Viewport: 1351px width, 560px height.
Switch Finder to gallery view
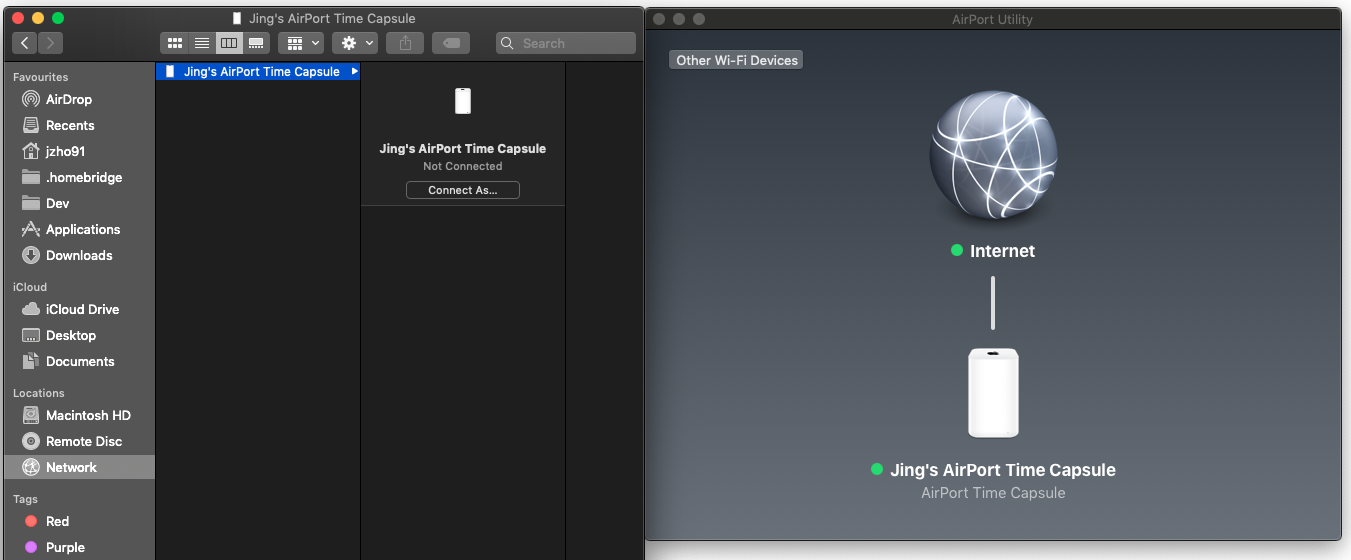[256, 43]
